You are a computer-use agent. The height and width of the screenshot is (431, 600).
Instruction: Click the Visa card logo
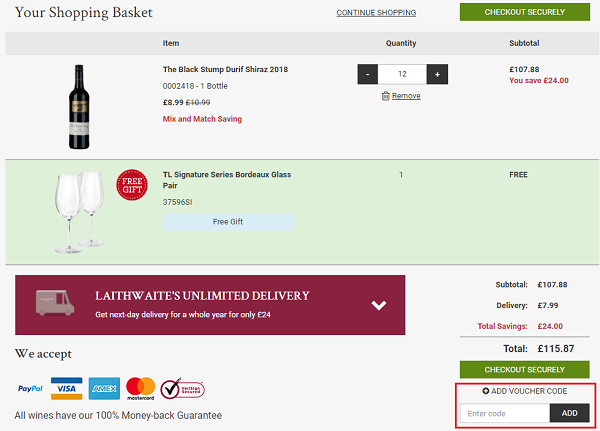[67, 389]
